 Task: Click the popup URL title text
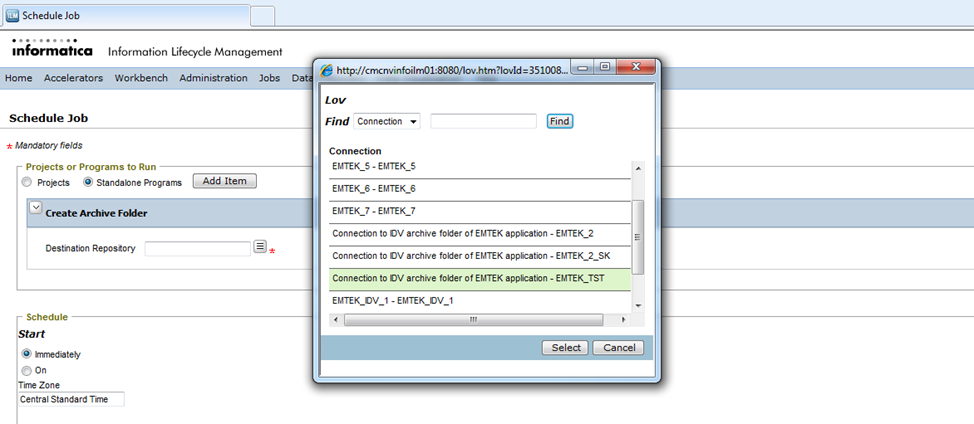coord(452,70)
